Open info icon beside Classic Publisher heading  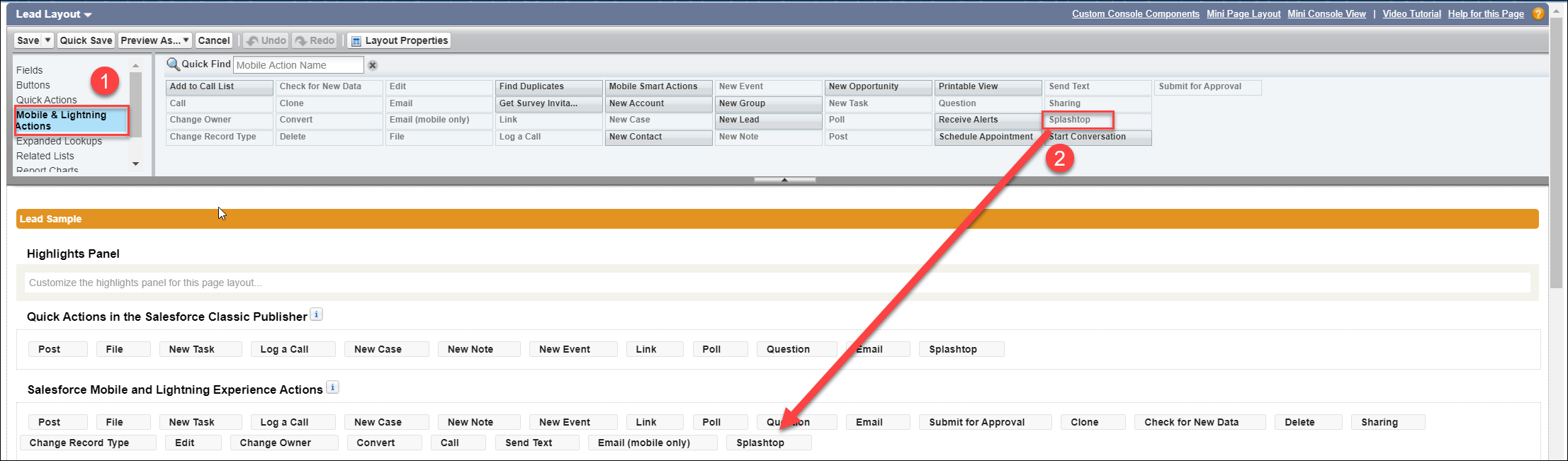point(317,314)
